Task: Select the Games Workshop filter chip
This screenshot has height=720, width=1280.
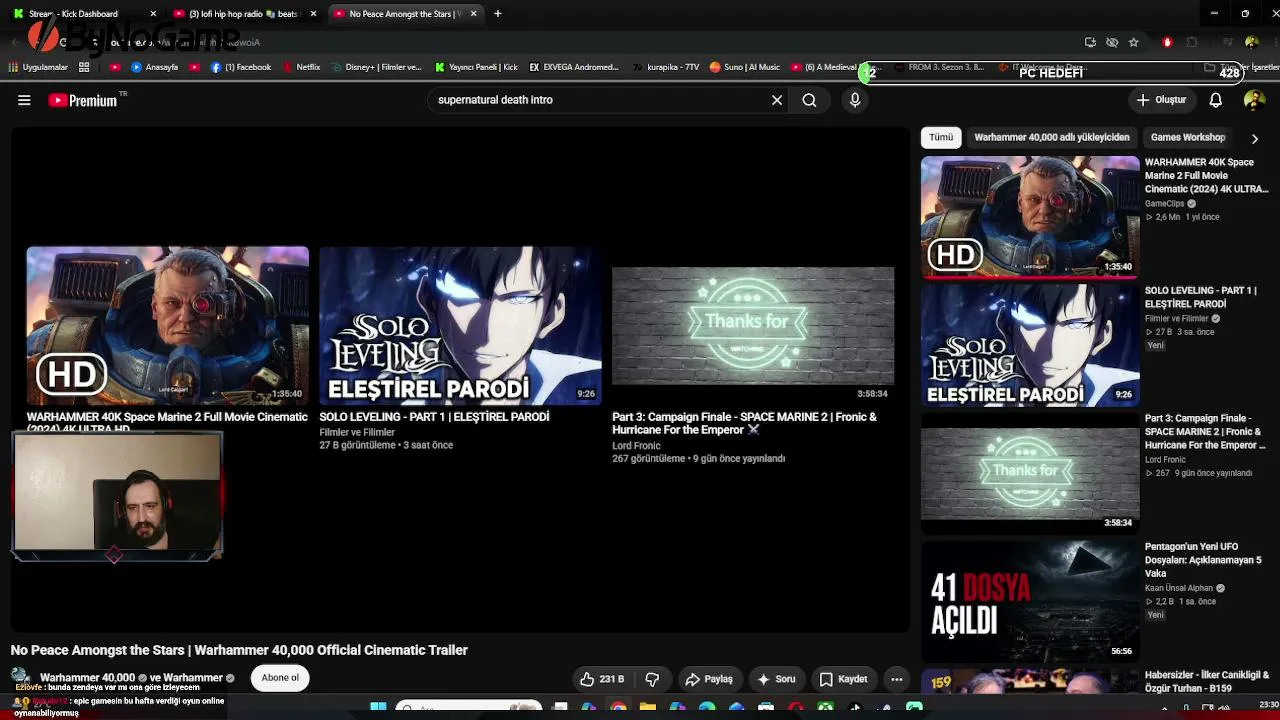Action: pos(1188,137)
